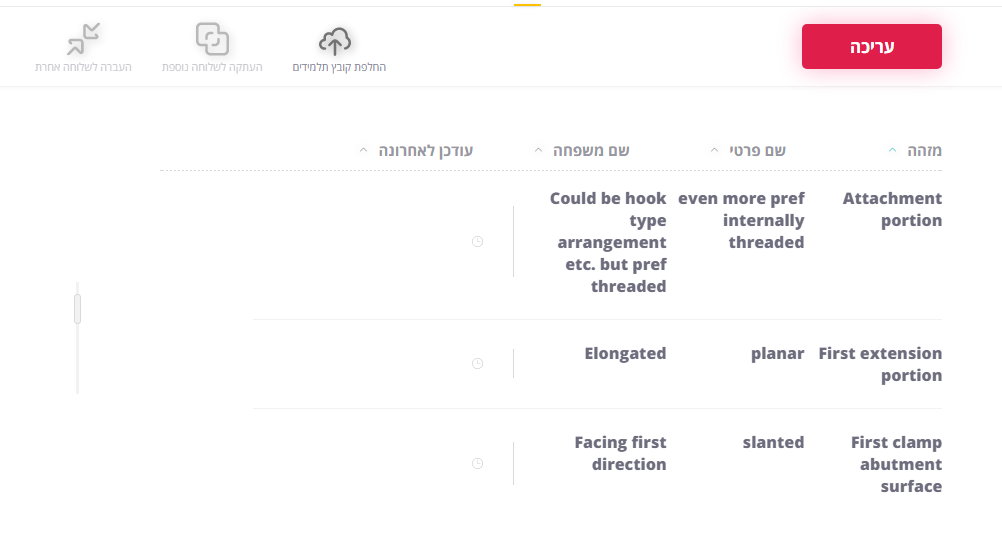
Task: Click the clock icon in the First clamp abutment surface row
Action: point(477,464)
